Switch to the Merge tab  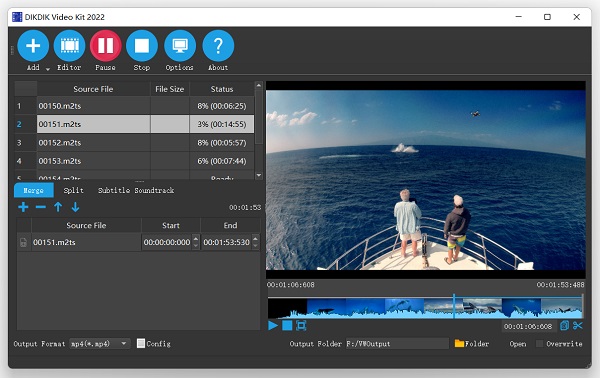(x=34, y=190)
